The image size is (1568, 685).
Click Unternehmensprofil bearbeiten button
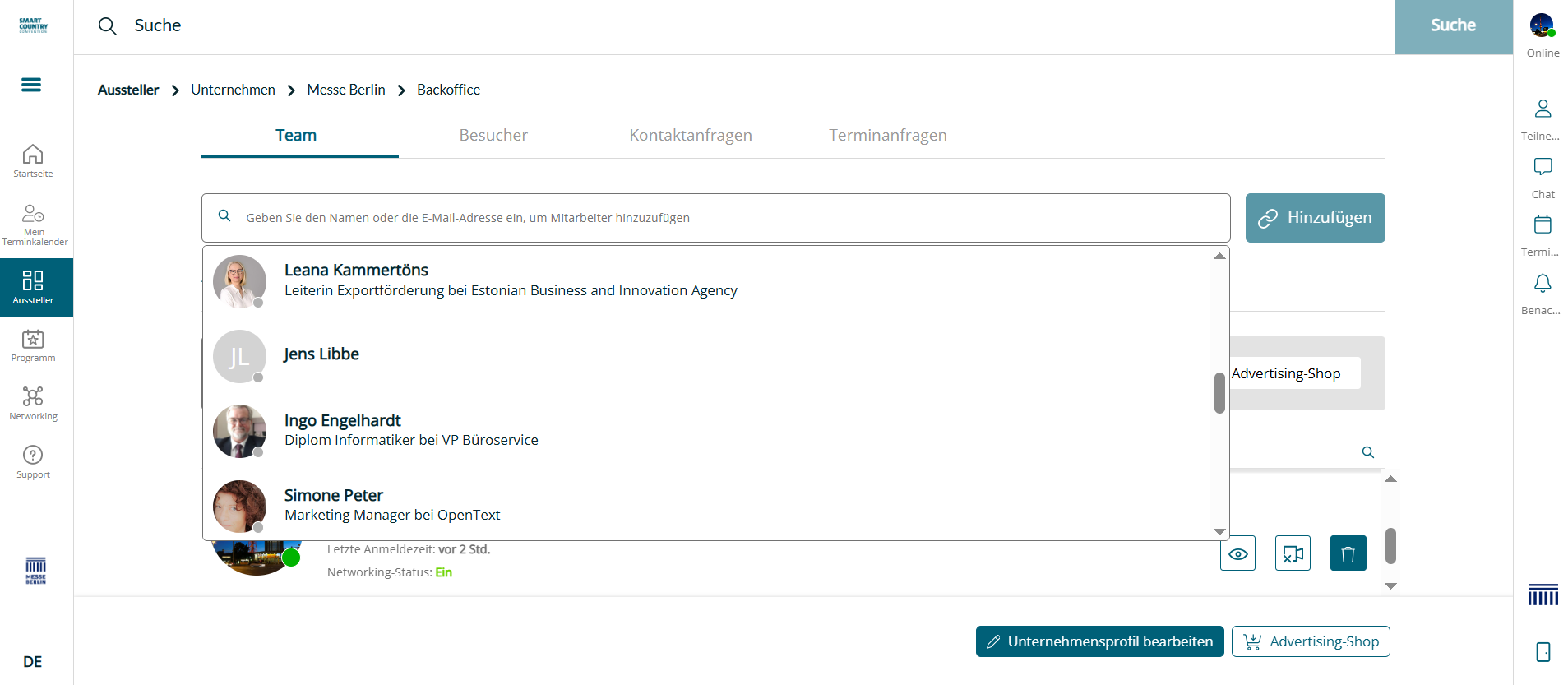click(1099, 641)
